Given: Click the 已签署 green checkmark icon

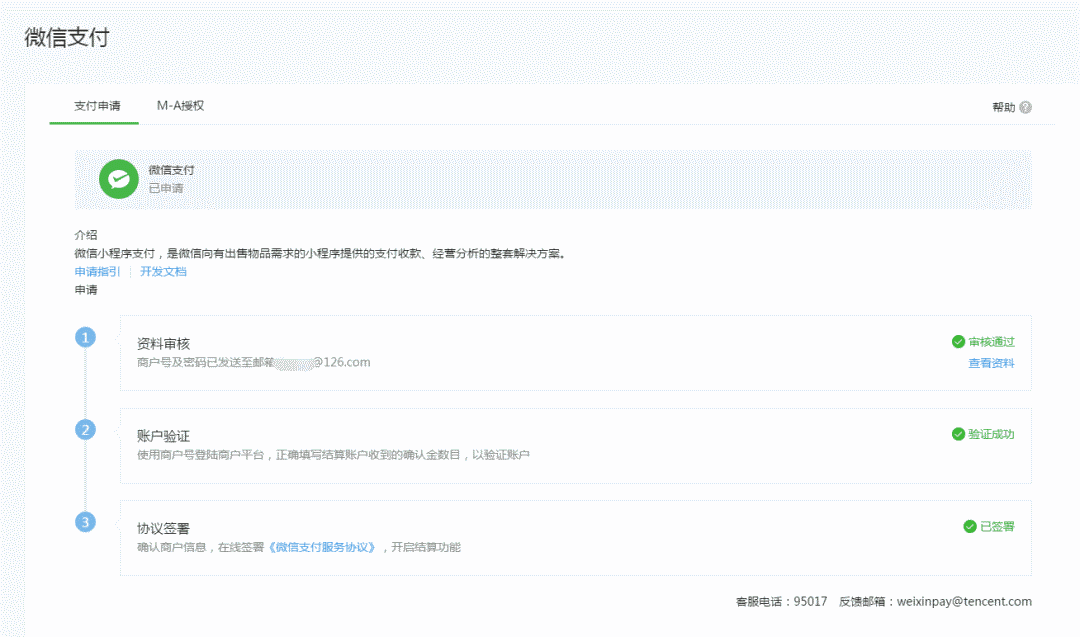Looking at the screenshot, I should tap(970, 526).
